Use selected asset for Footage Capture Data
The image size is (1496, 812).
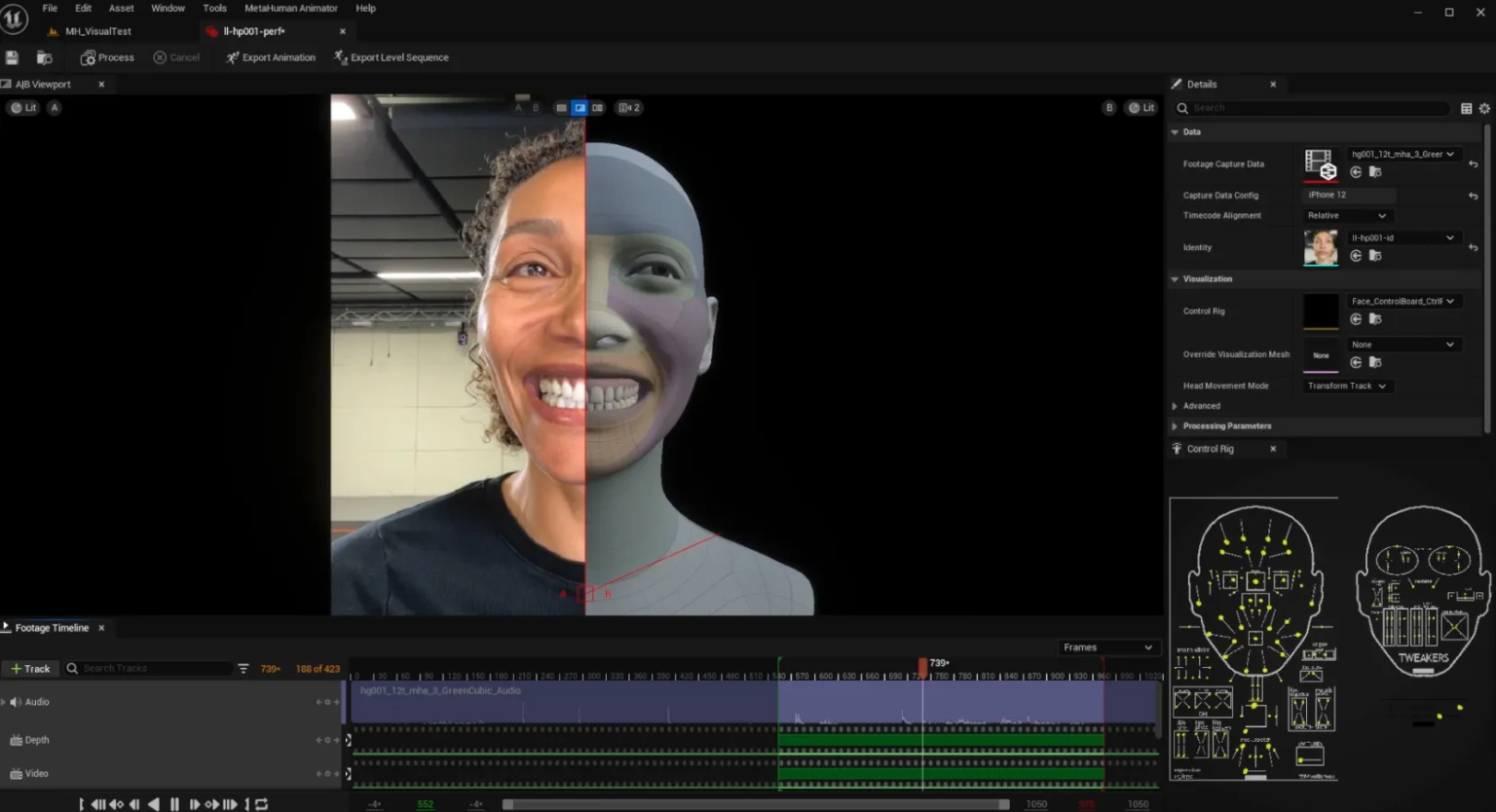(1356, 172)
